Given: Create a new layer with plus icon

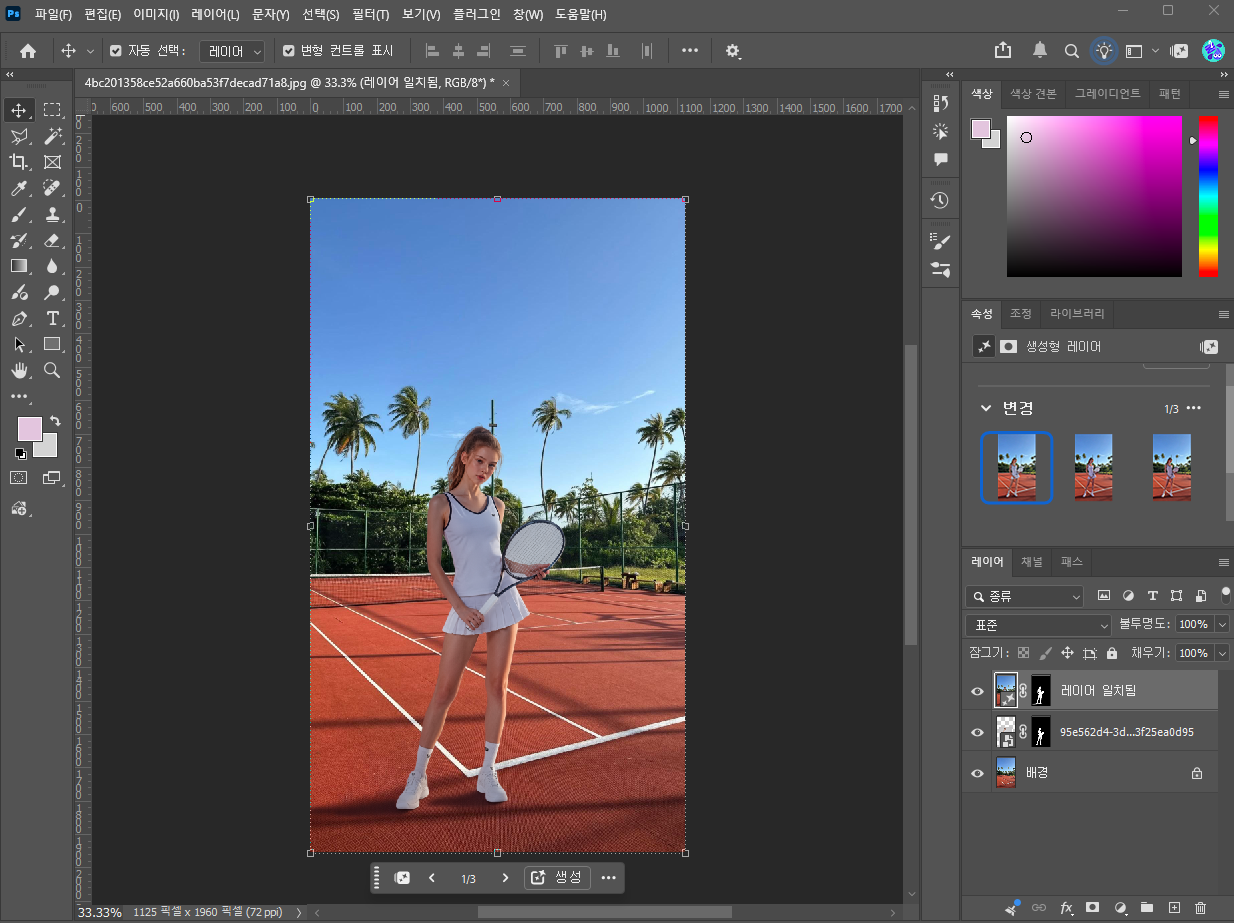Looking at the screenshot, I should [1174, 907].
